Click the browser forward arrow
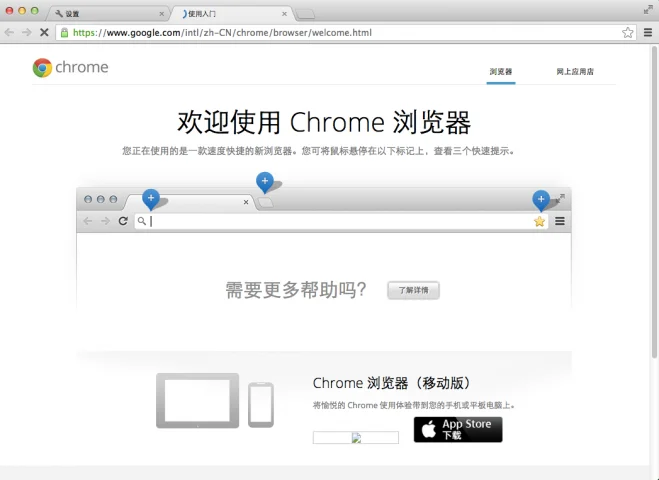The height and width of the screenshot is (480, 659). (x=26, y=32)
